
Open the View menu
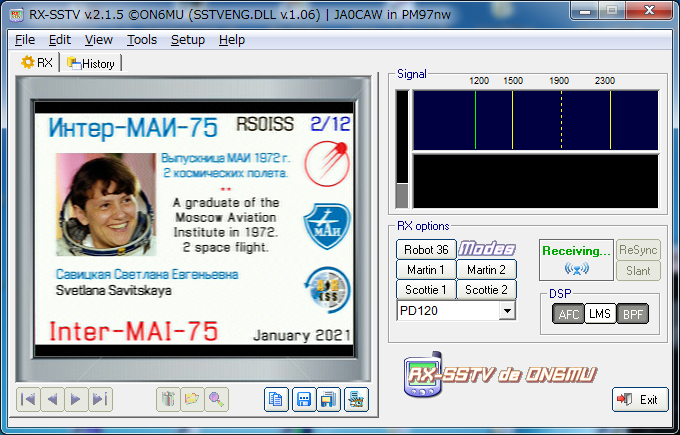pyautogui.click(x=99, y=40)
